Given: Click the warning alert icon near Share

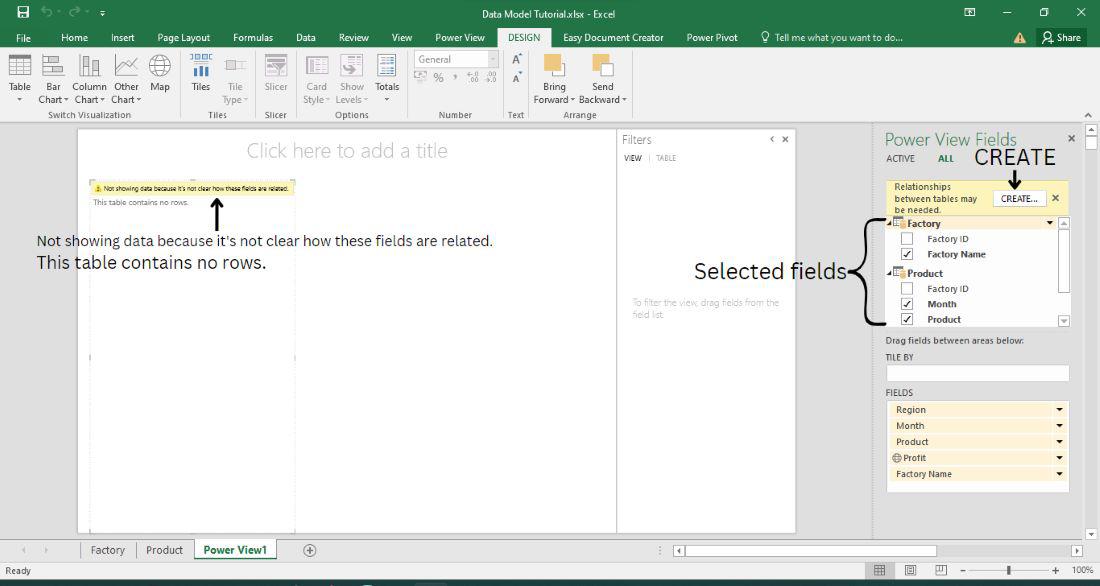Looking at the screenshot, I should click(x=1019, y=38).
